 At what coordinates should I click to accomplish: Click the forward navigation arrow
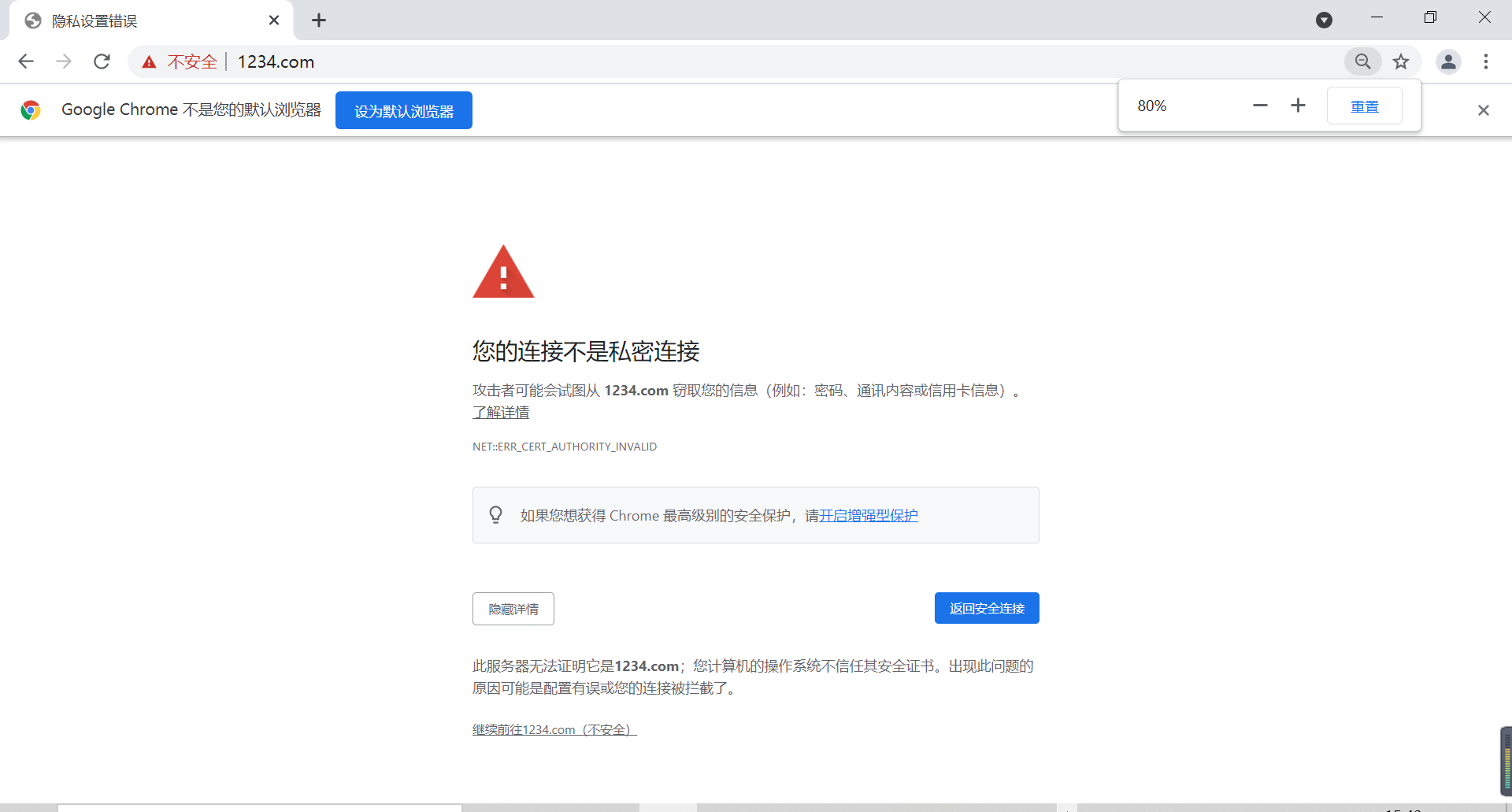(x=64, y=61)
